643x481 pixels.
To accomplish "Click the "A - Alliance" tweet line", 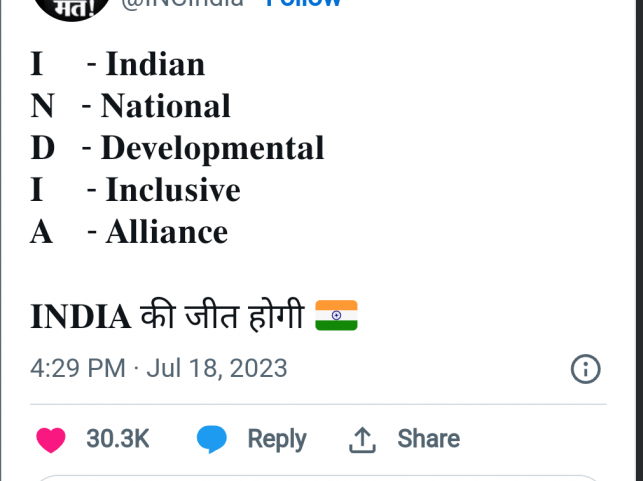I will [x=129, y=232].
